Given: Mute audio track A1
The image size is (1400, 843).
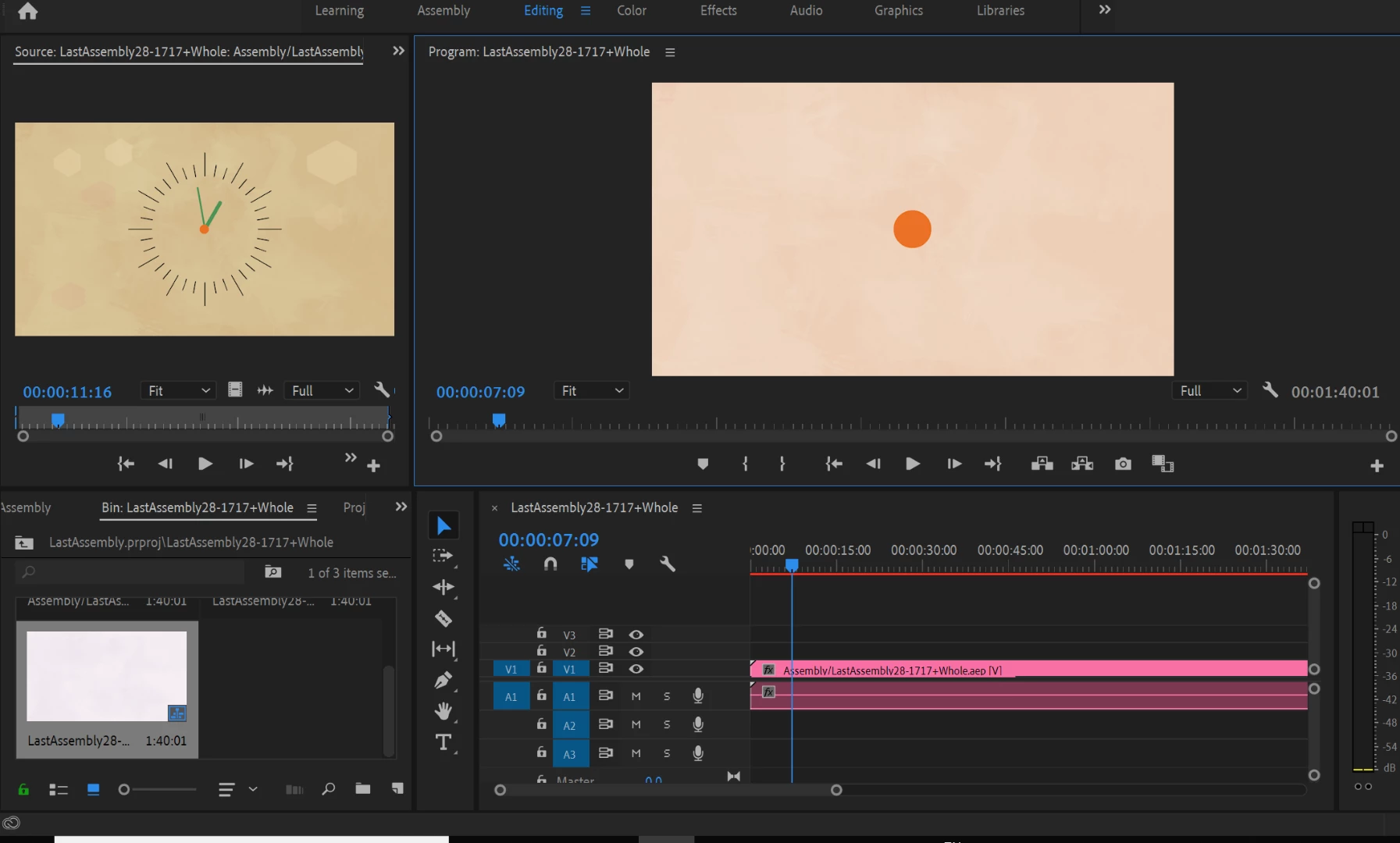Looking at the screenshot, I should (x=636, y=696).
